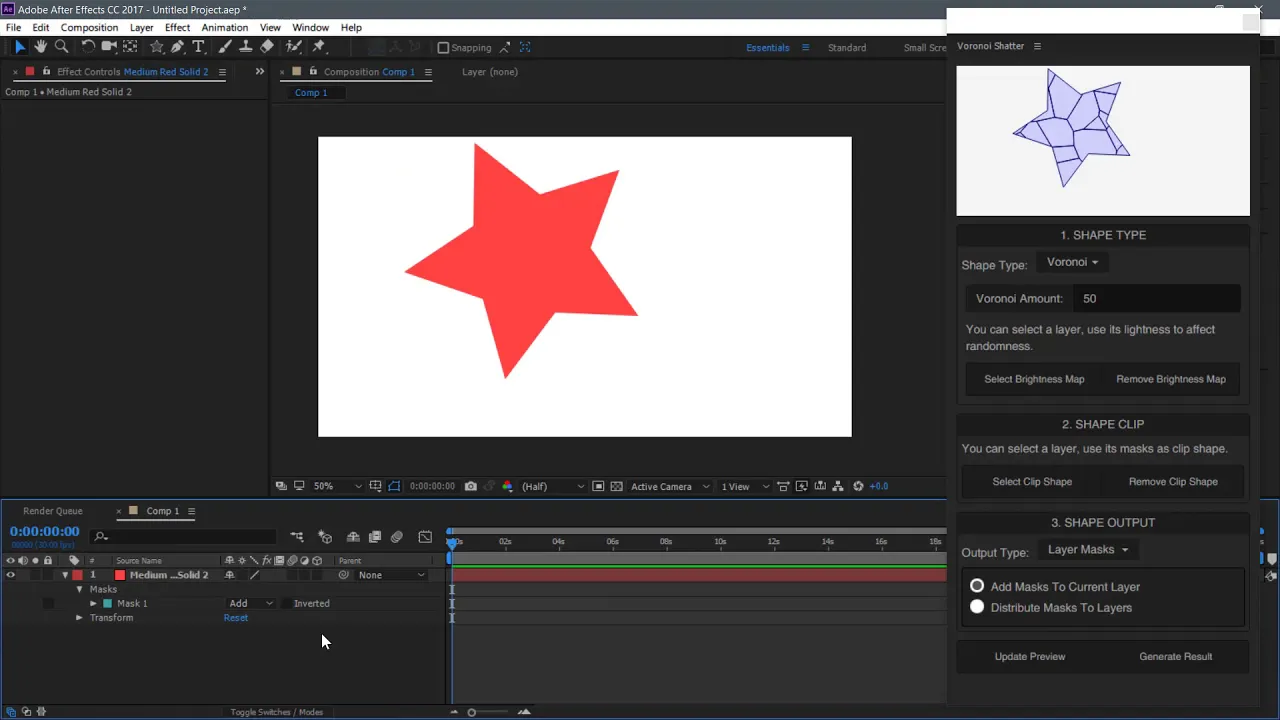The image size is (1280, 720).
Task: Expand the Transform group of the layer
Action: (x=79, y=617)
